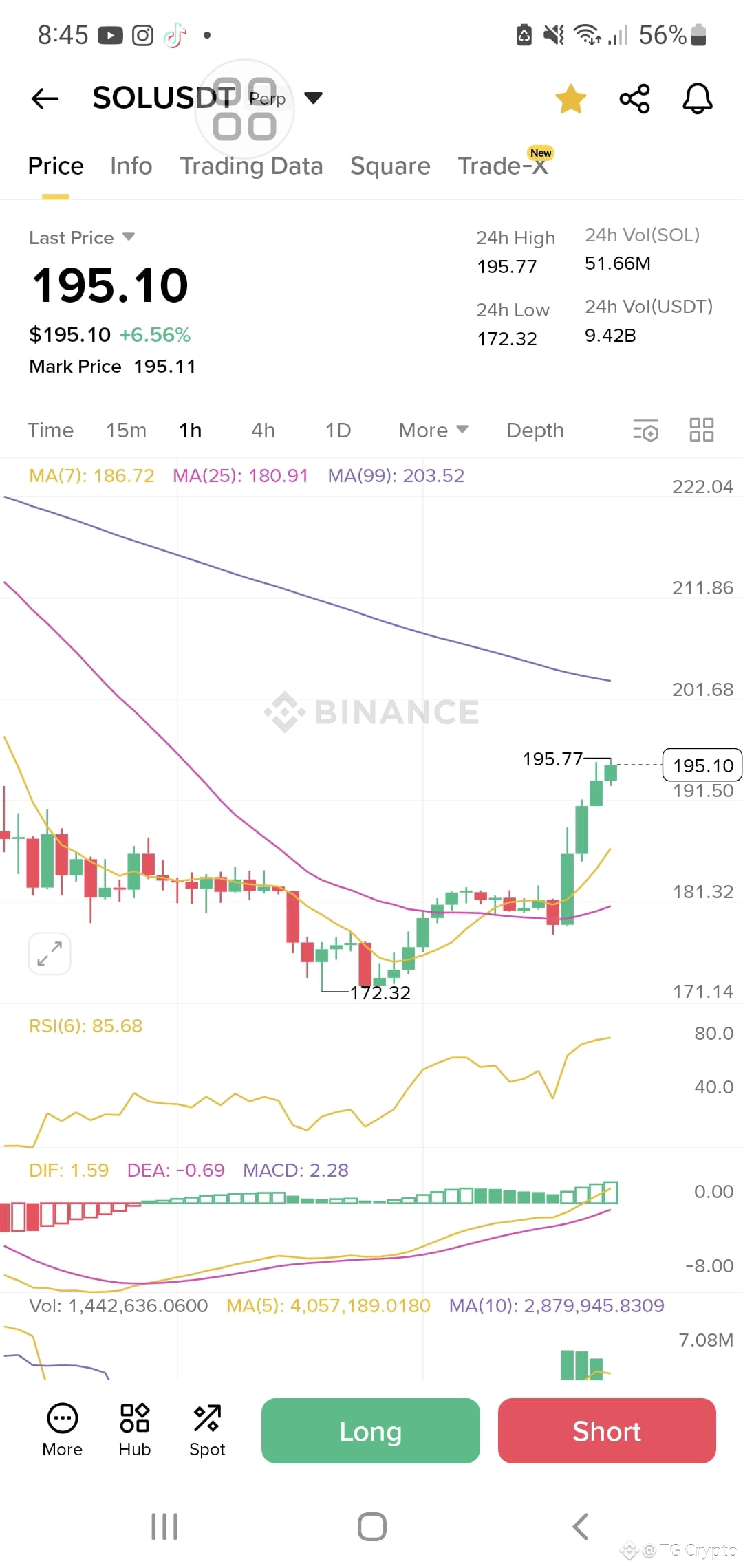Select the 4h interval
743x1568 pixels.
pos(263,431)
